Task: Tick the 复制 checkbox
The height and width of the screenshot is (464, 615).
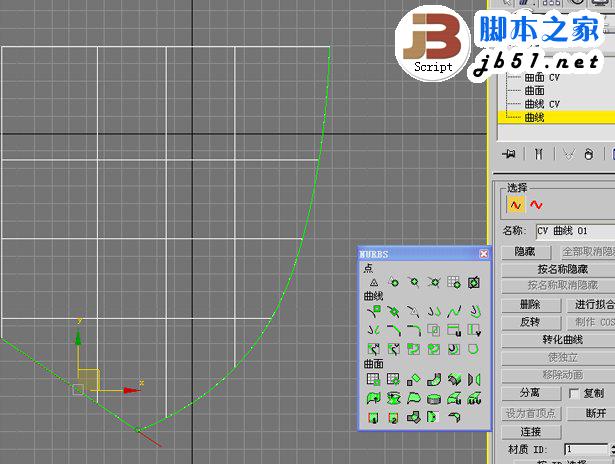Action: coord(574,393)
